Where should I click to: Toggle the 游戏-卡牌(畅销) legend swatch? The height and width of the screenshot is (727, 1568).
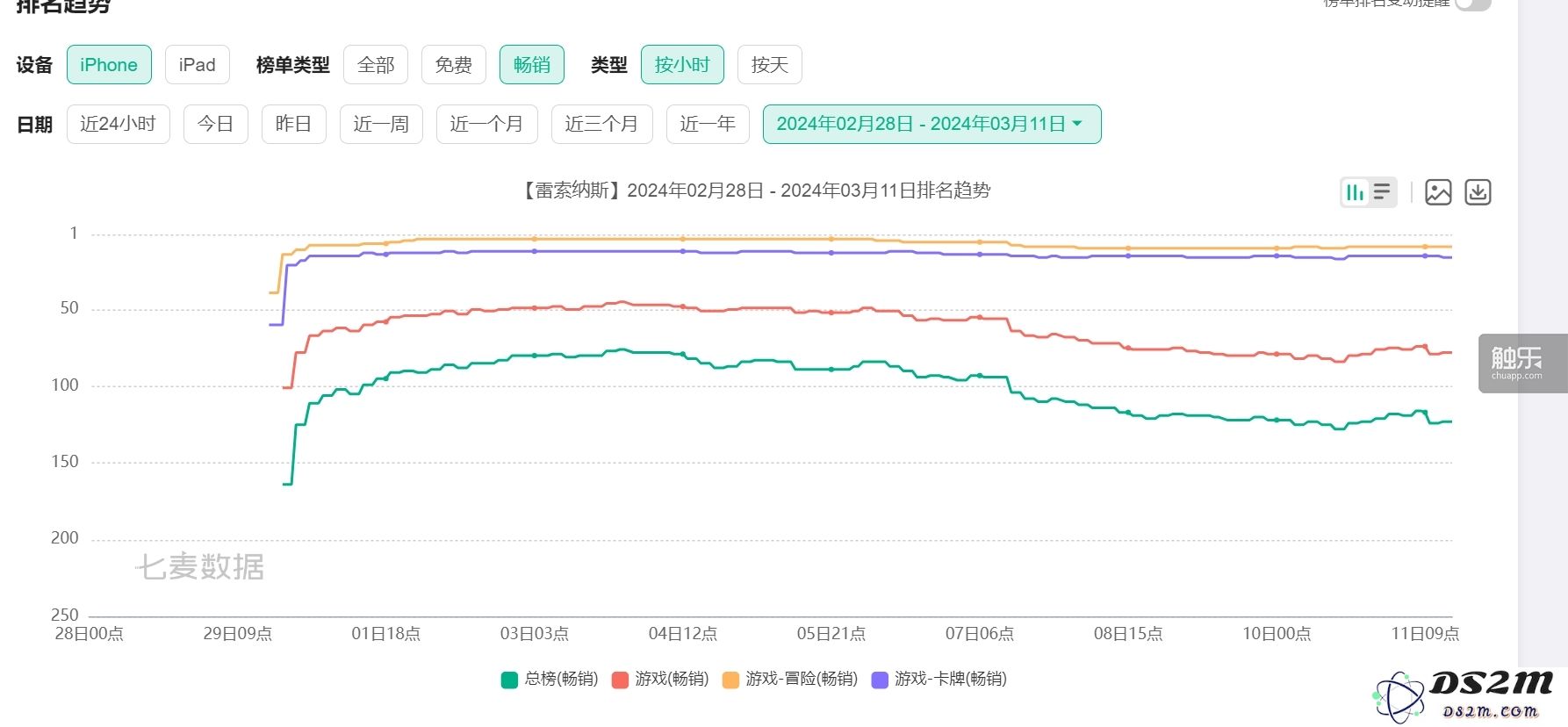(880, 680)
